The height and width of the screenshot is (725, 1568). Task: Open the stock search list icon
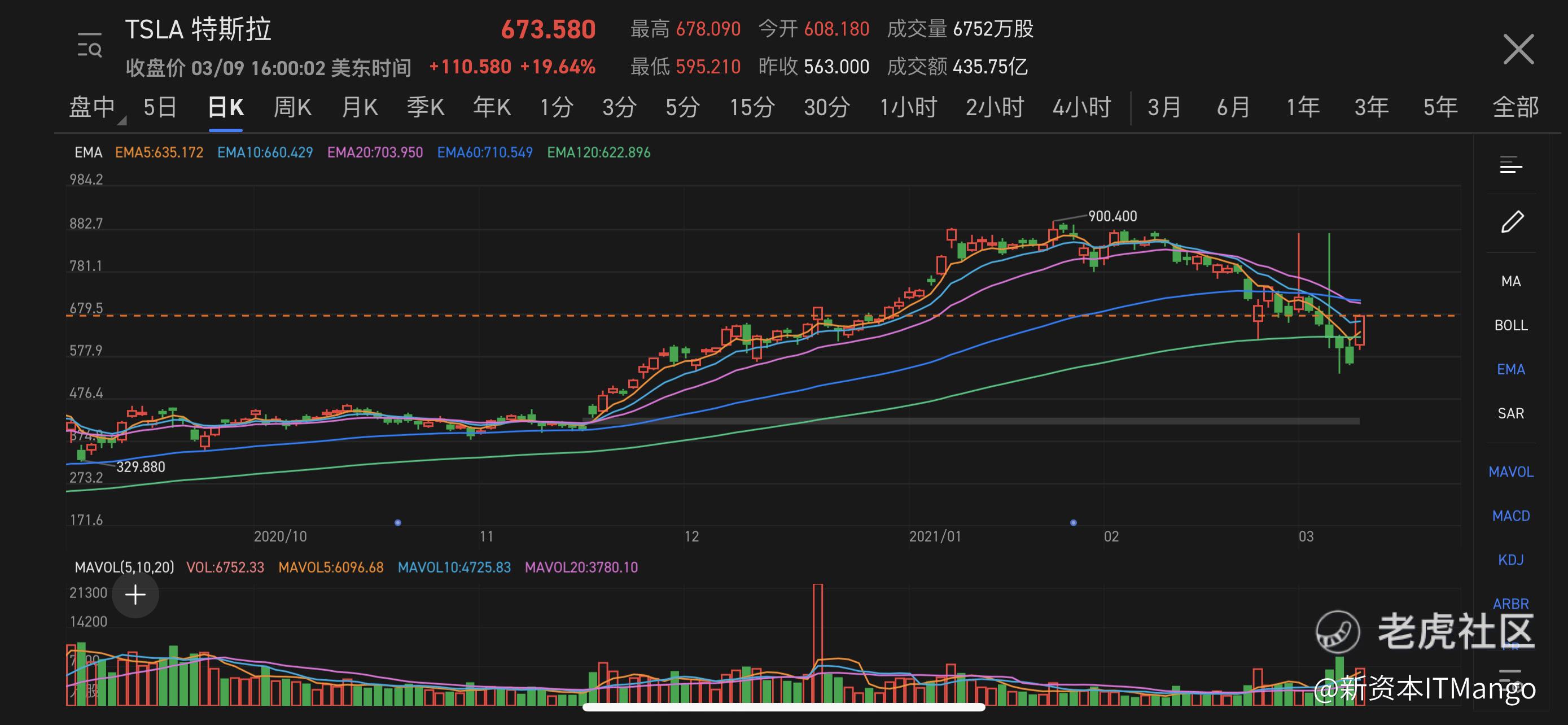90,46
